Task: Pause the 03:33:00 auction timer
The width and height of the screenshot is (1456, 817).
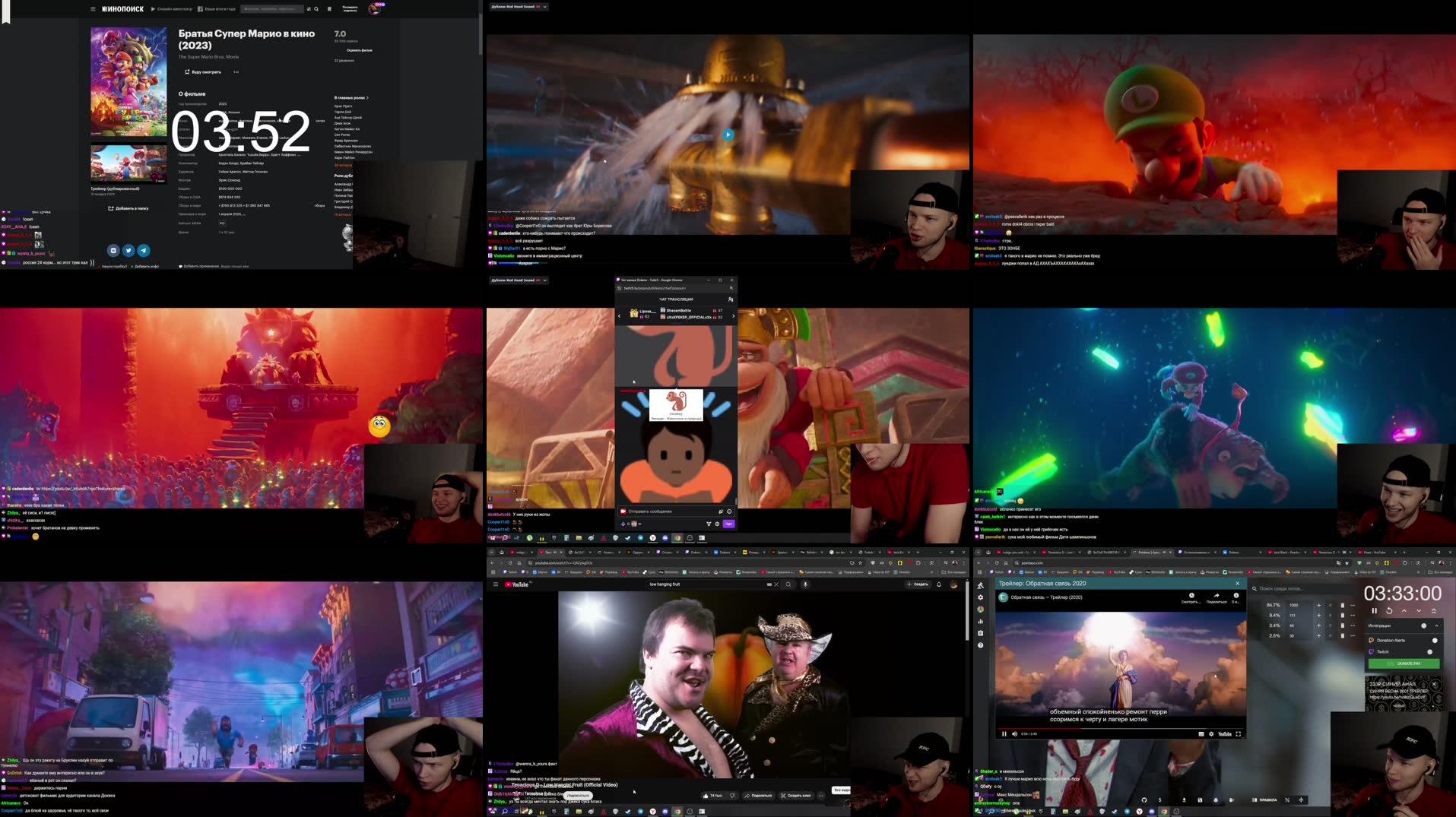Action: point(1374,611)
